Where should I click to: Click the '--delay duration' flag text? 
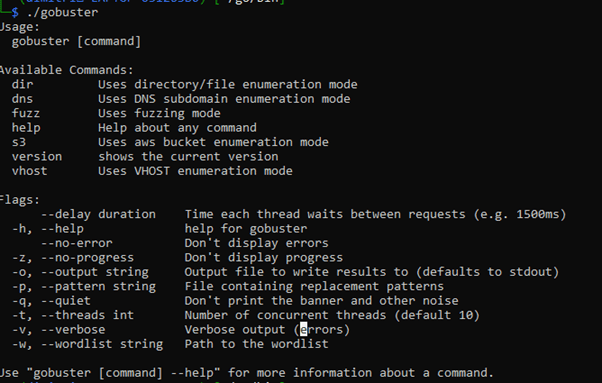click(98, 214)
